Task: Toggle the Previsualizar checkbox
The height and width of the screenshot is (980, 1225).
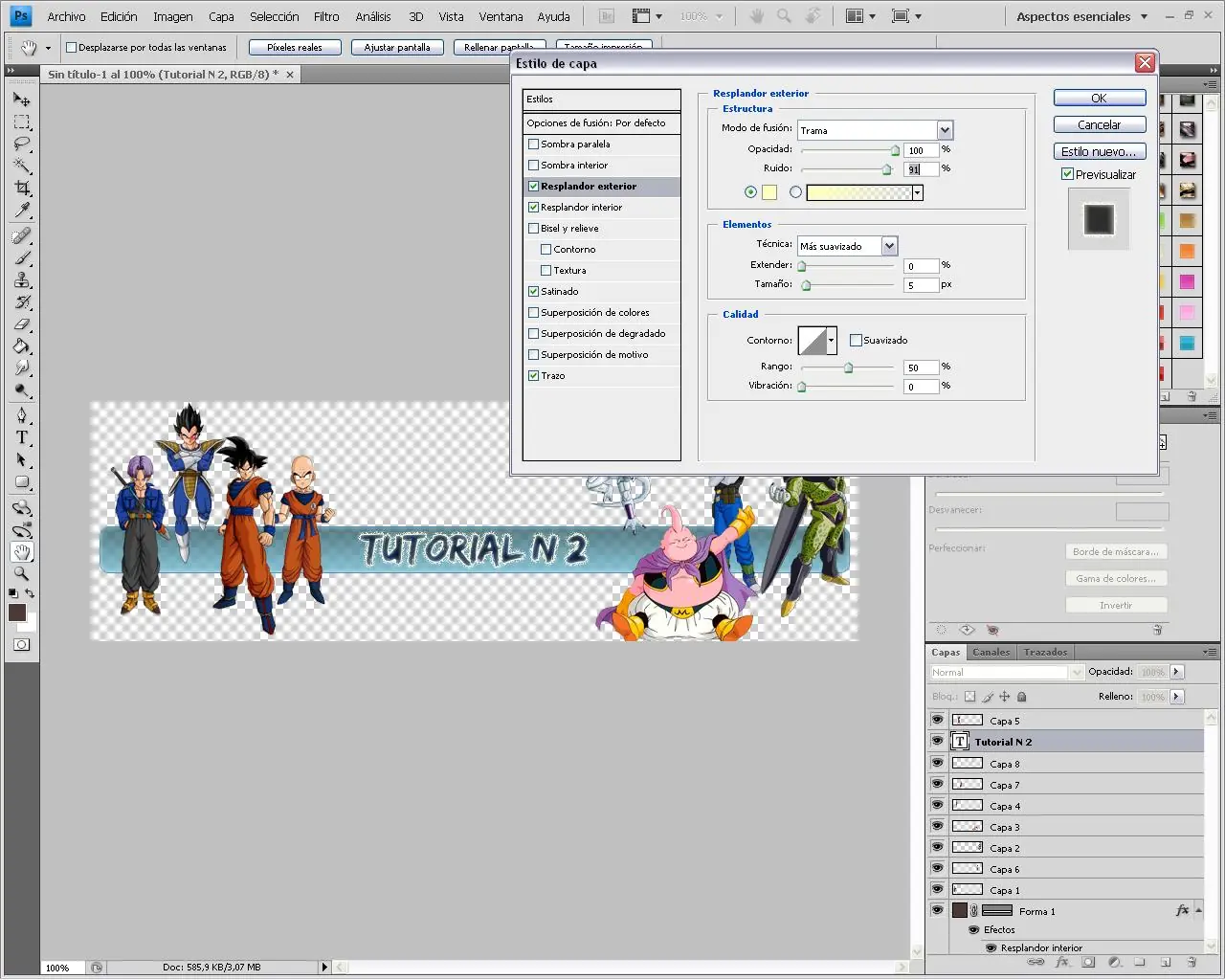Action: point(1067,174)
